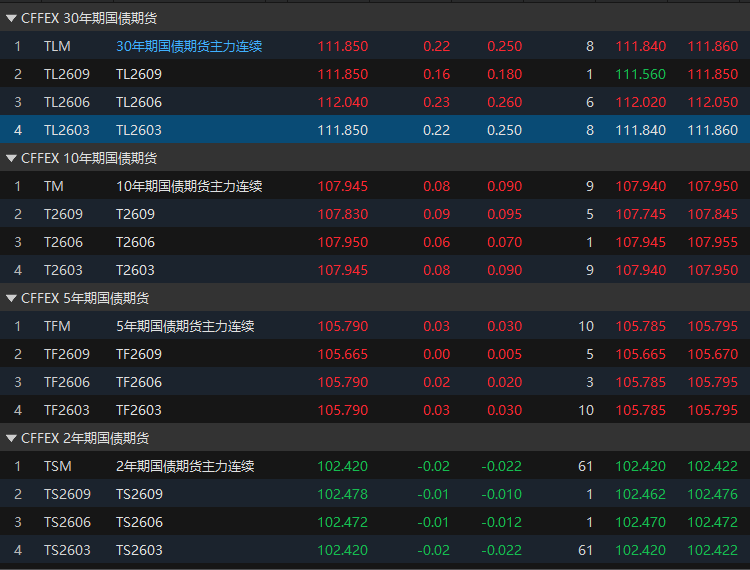750x570 pixels.
Task: Click last price 107.830 of T2609
Action: (342, 214)
